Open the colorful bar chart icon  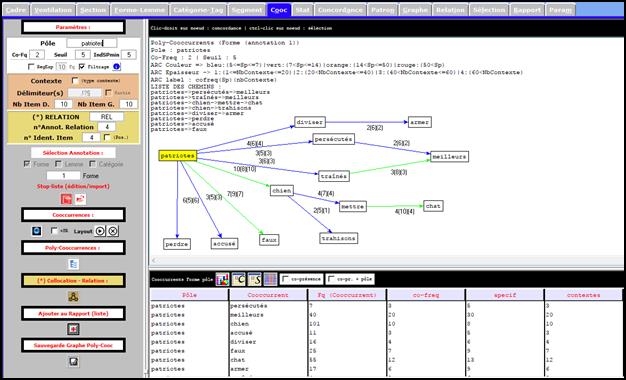pos(222,279)
